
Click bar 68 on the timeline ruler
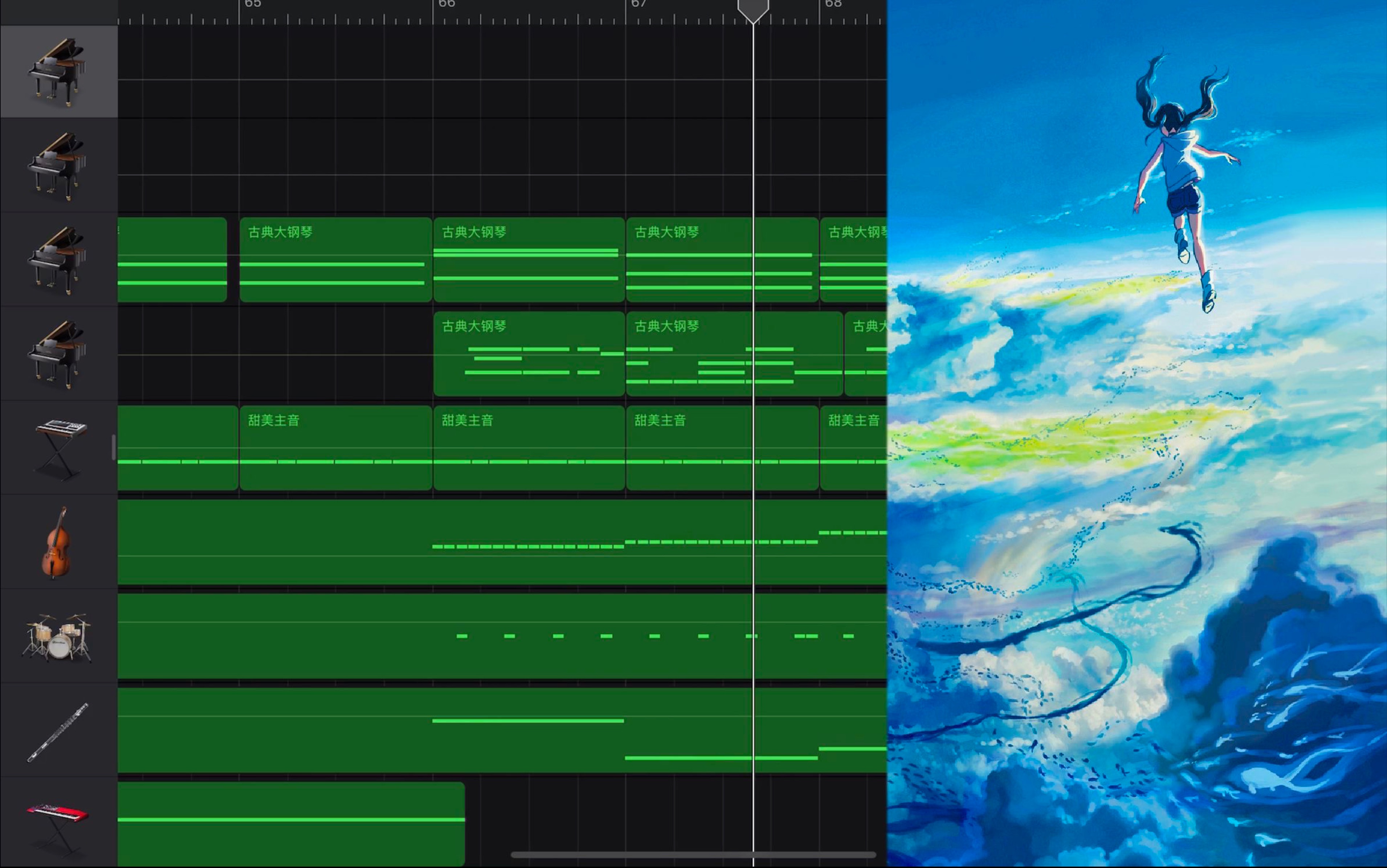point(833,5)
